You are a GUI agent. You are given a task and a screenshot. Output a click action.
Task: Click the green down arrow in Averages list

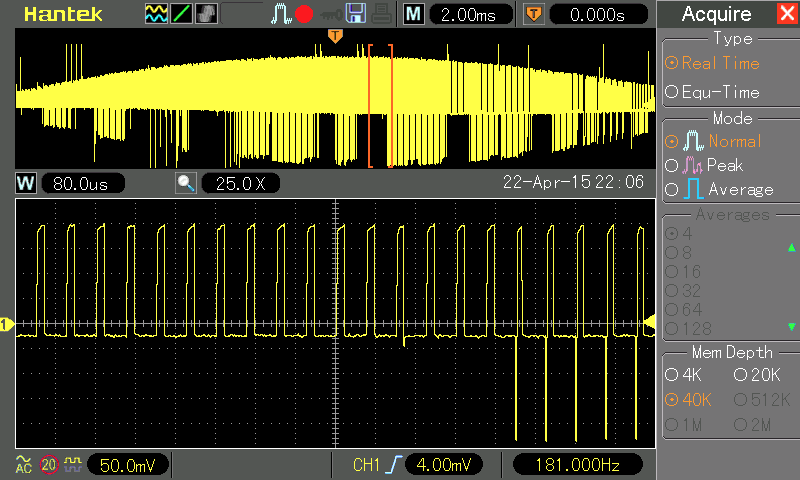click(x=791, y=326)
